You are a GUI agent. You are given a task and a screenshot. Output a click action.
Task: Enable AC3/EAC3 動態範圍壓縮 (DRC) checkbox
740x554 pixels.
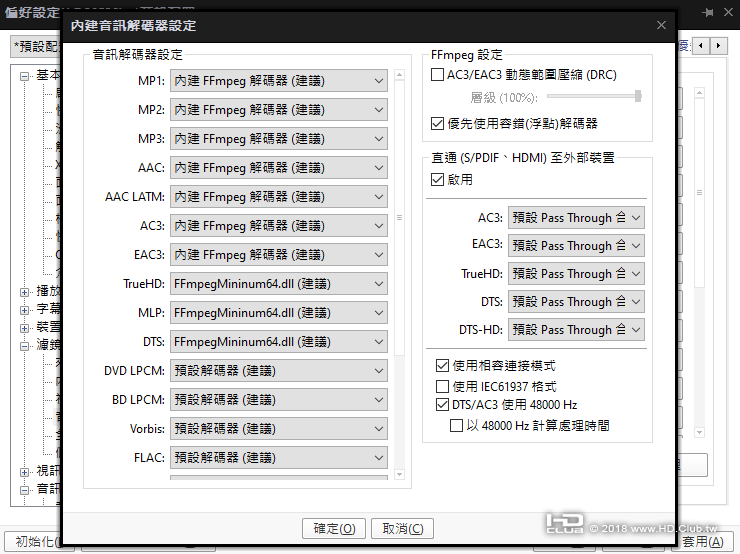tap(437, 75)
